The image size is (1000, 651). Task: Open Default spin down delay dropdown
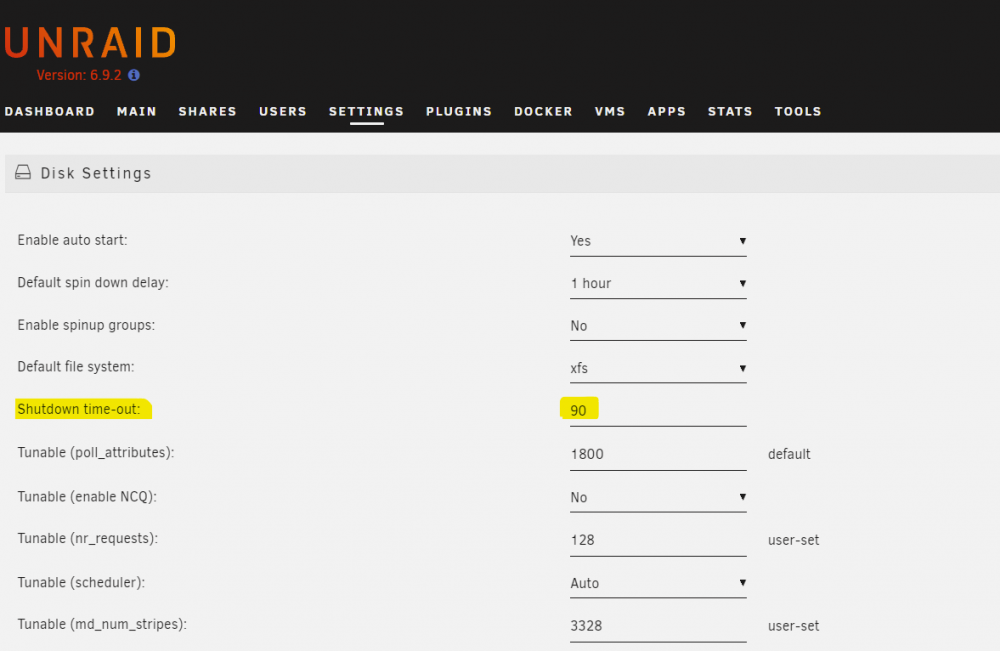point(658,283)
